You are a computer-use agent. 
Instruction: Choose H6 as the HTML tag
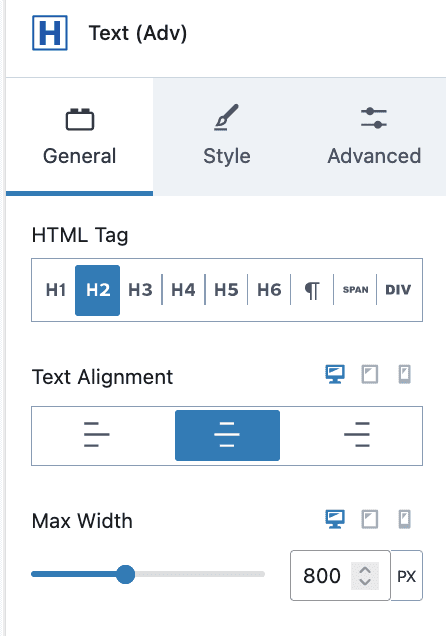(269, 290)
